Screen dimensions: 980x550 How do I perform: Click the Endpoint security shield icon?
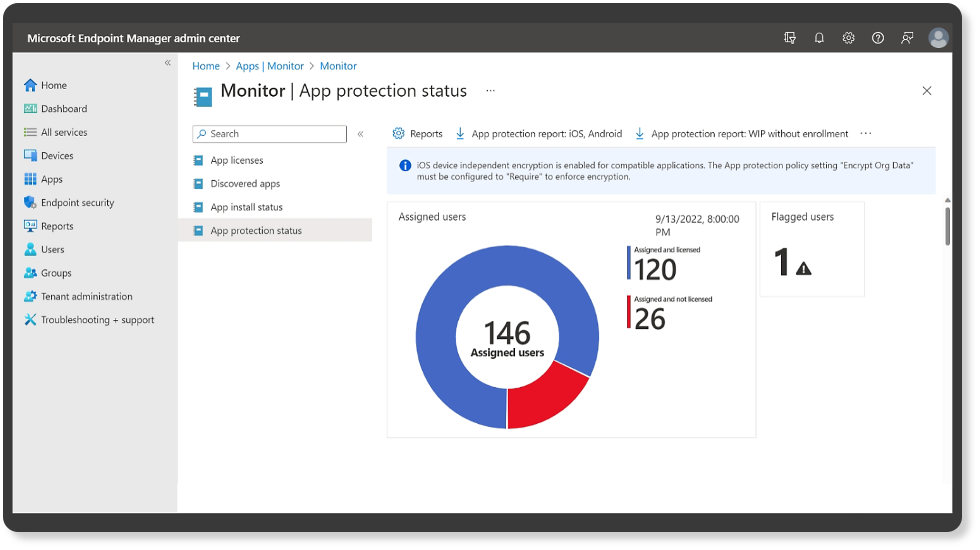[30, 203]
